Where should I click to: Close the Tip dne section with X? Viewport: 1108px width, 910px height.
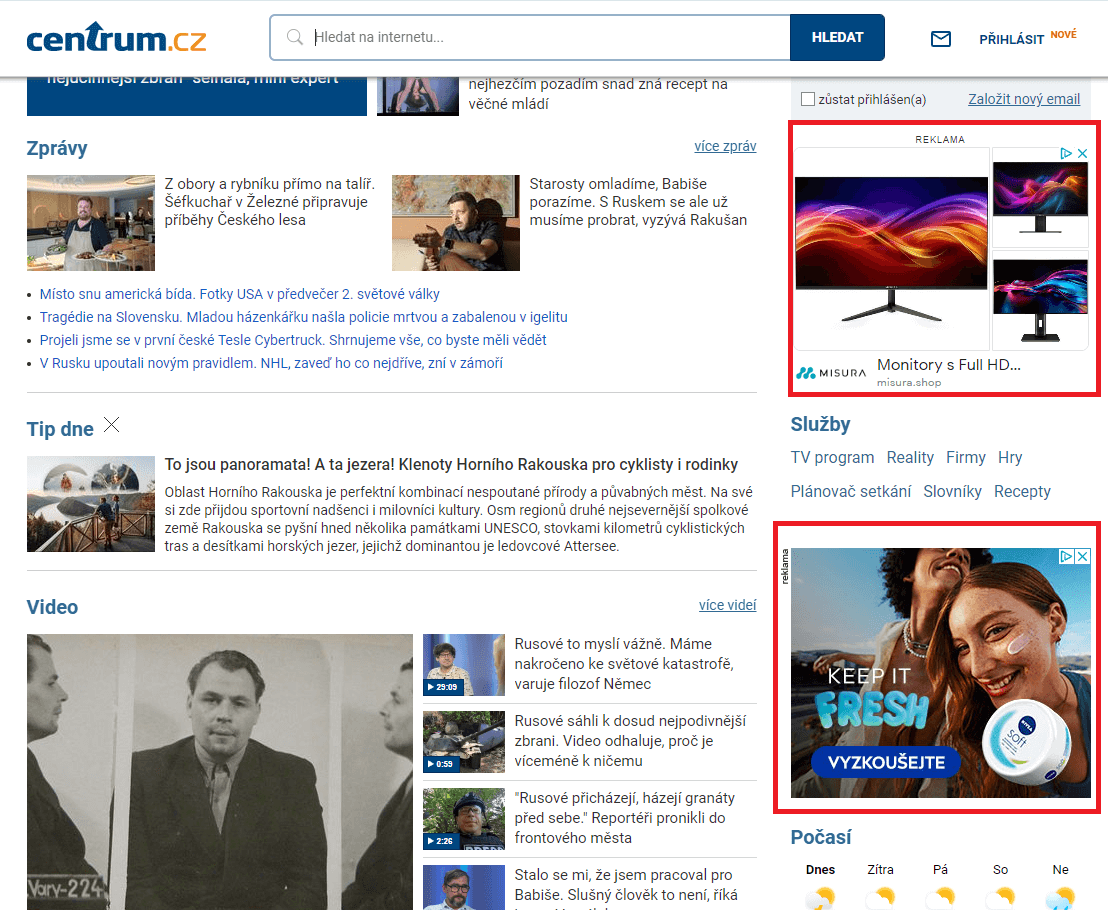point(112,426)
